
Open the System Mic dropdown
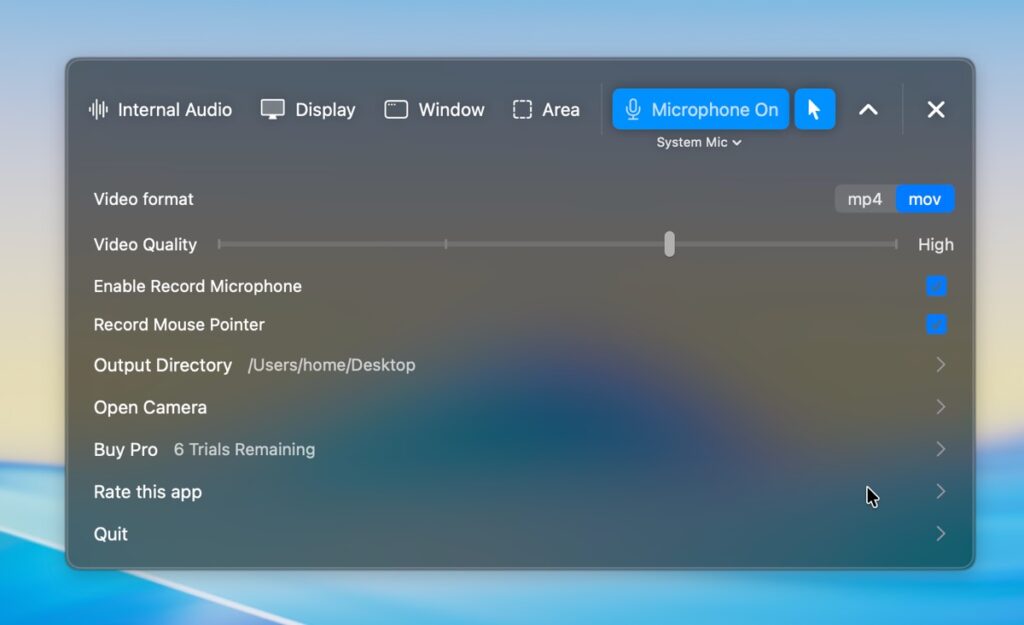[x=698, y=143]
